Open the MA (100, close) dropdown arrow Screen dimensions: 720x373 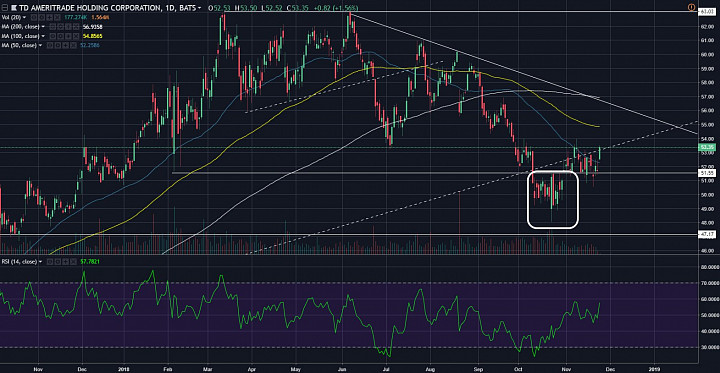pyautogui.click(x=43, y=36)
